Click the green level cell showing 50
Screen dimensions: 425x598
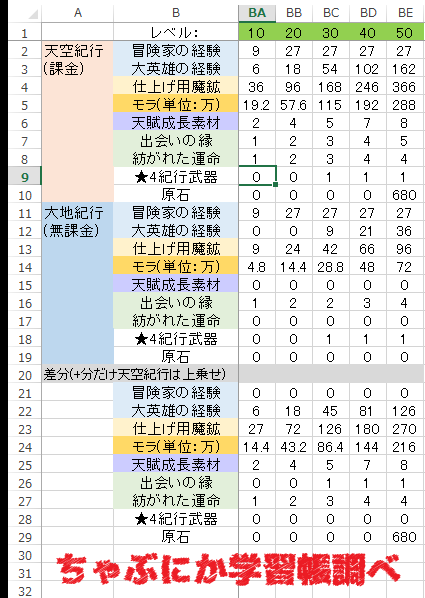[x=406, y=32]
